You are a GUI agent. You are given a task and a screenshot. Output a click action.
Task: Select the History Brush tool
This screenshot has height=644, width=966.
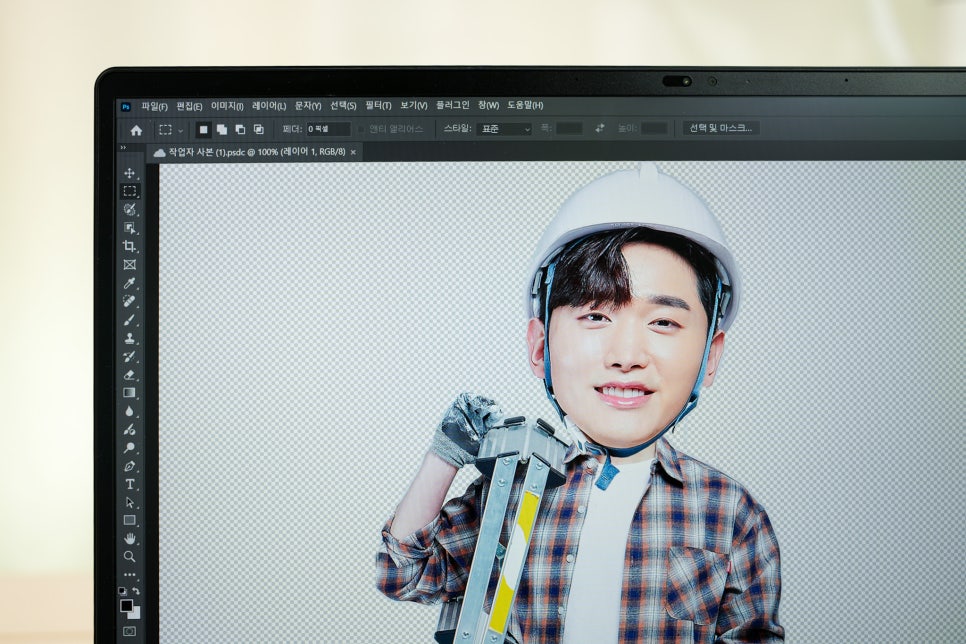click(x=129, y=357)
